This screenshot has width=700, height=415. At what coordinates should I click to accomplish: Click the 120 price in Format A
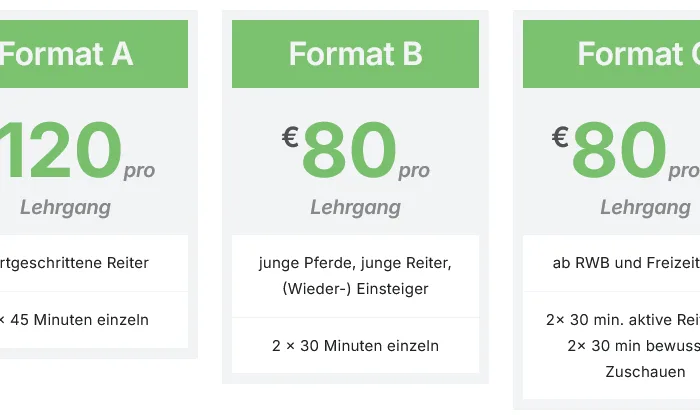point(65,150)
